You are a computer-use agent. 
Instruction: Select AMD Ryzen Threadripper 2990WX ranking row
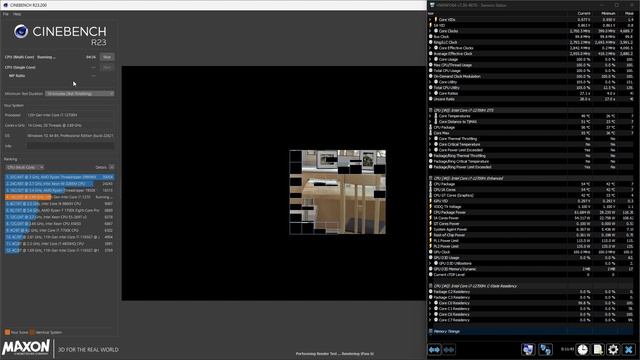[60, 177]
